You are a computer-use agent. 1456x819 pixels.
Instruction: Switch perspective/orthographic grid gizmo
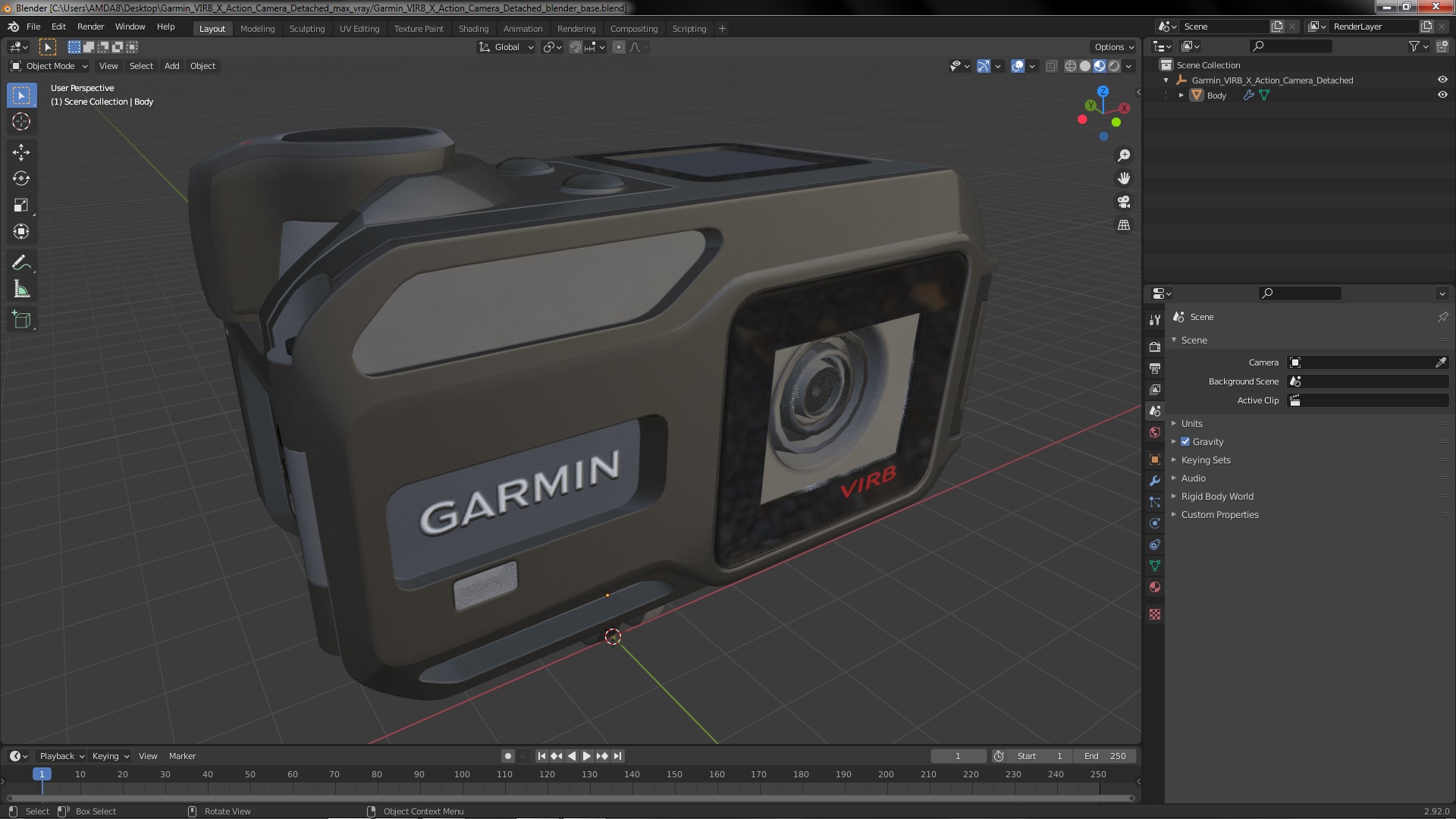click(1124, 225)
